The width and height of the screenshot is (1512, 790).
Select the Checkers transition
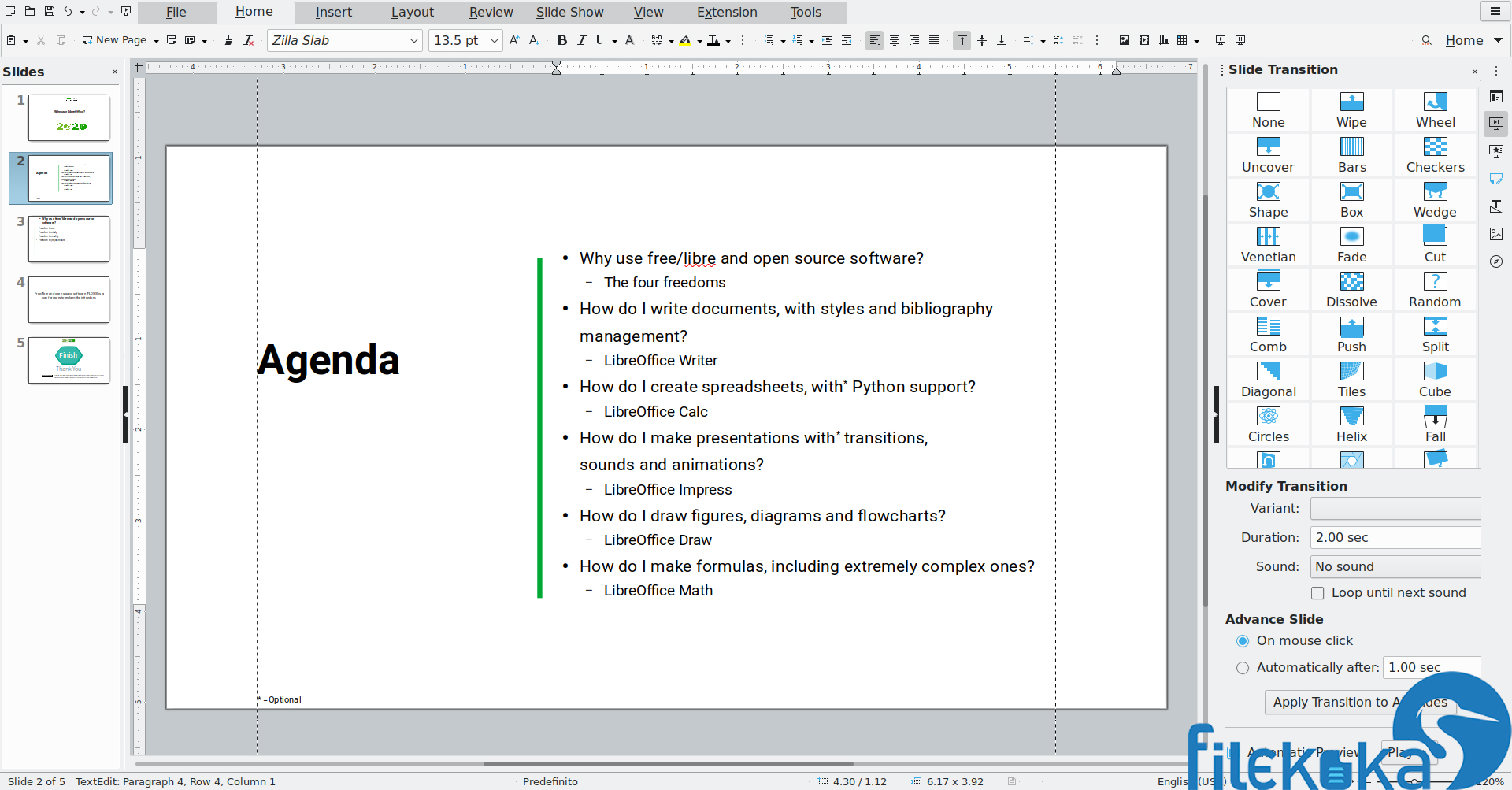pos(1435,155)
